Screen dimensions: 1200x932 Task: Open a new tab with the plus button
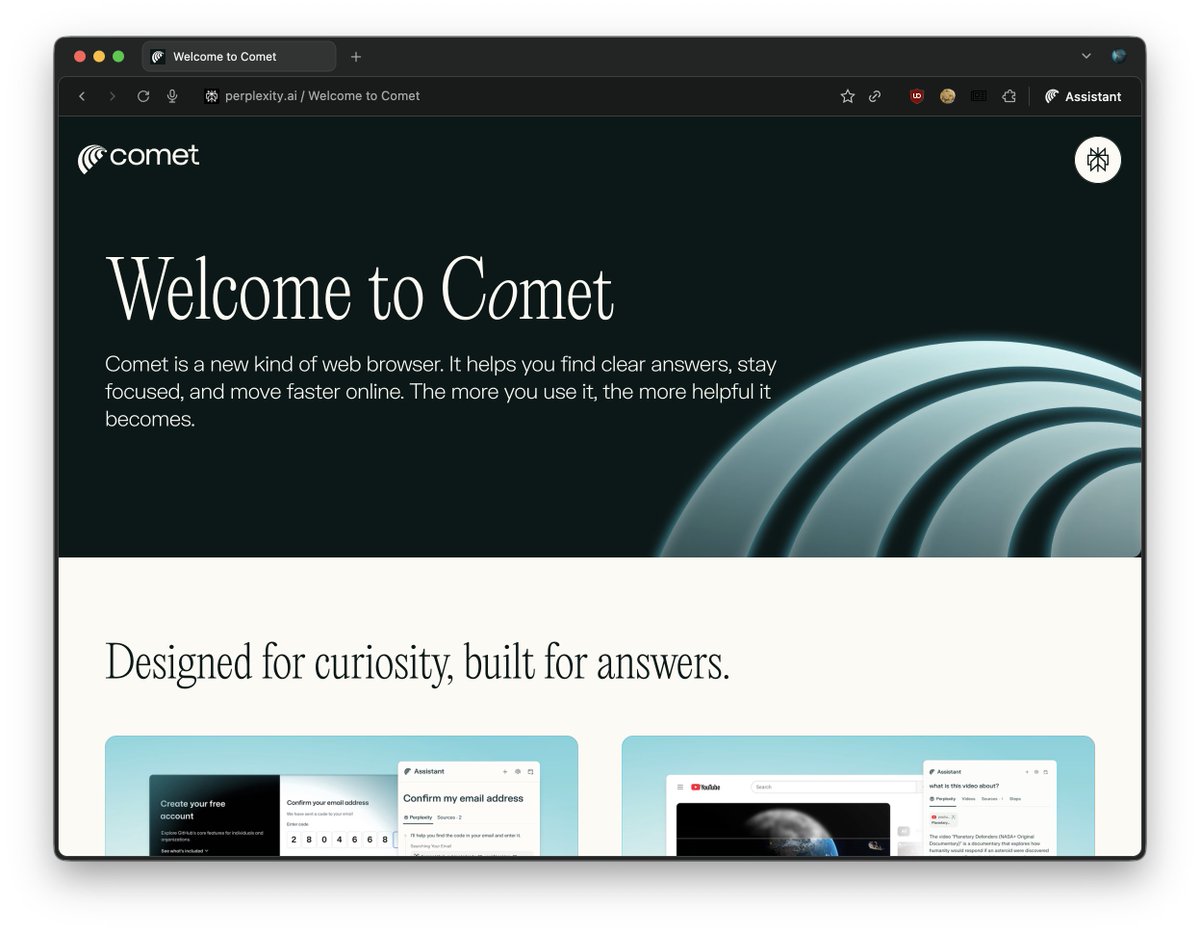[356, 57]
